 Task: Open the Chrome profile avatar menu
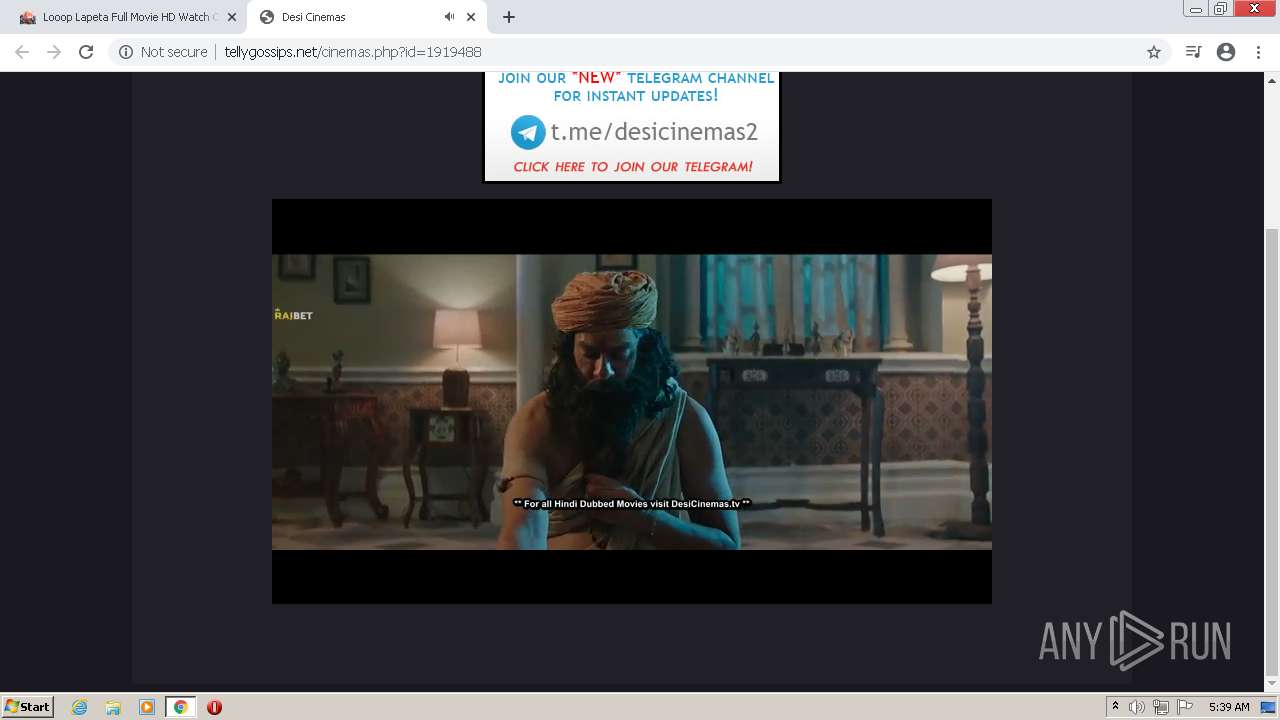pyautogui.click(x=1226, y=52)
